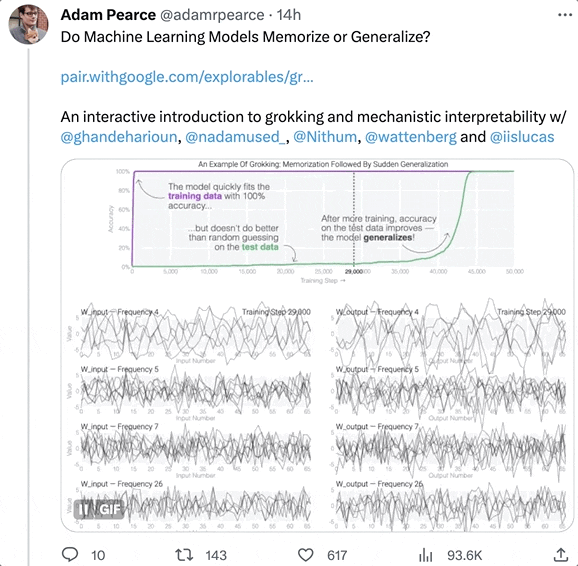Viewport: 578px width, 566px height.
Task: Open the 14h tweet timestamp
Action: 289,15
